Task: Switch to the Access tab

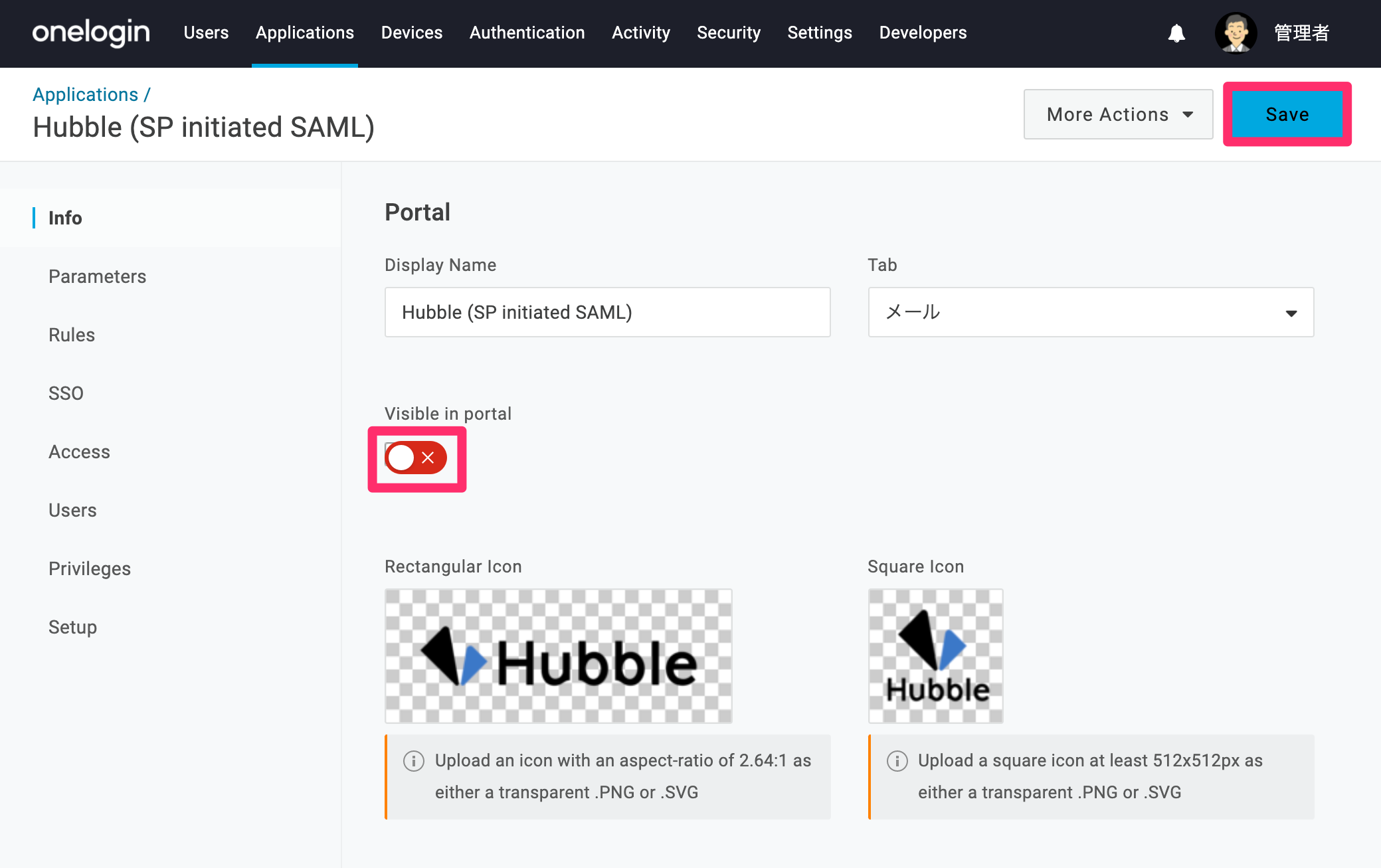Action: [79, 452]
